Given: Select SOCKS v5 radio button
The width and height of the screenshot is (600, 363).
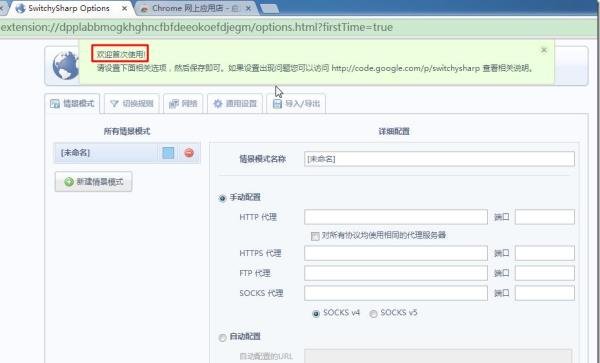Looking at the screenshot, I should 373,314.
